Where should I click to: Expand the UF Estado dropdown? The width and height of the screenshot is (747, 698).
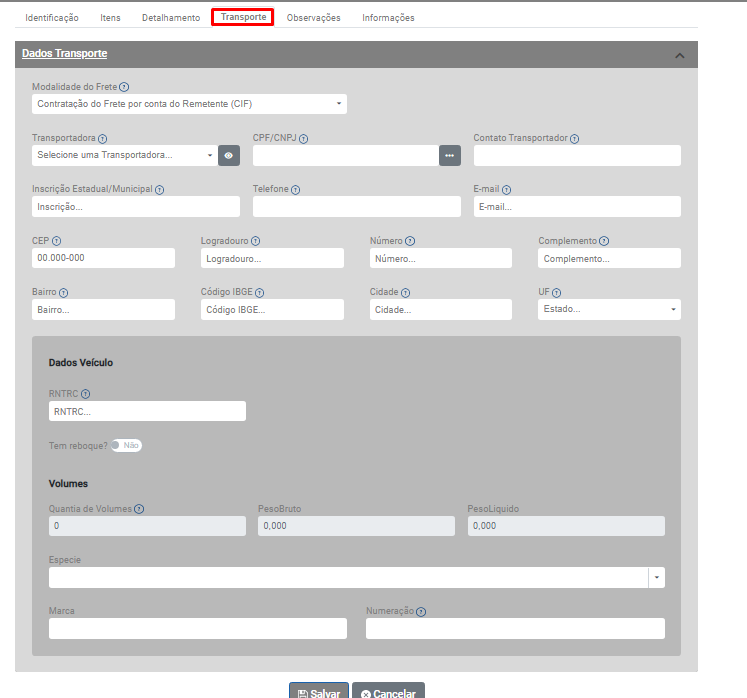pyautogui.click(x=608, y=309)
